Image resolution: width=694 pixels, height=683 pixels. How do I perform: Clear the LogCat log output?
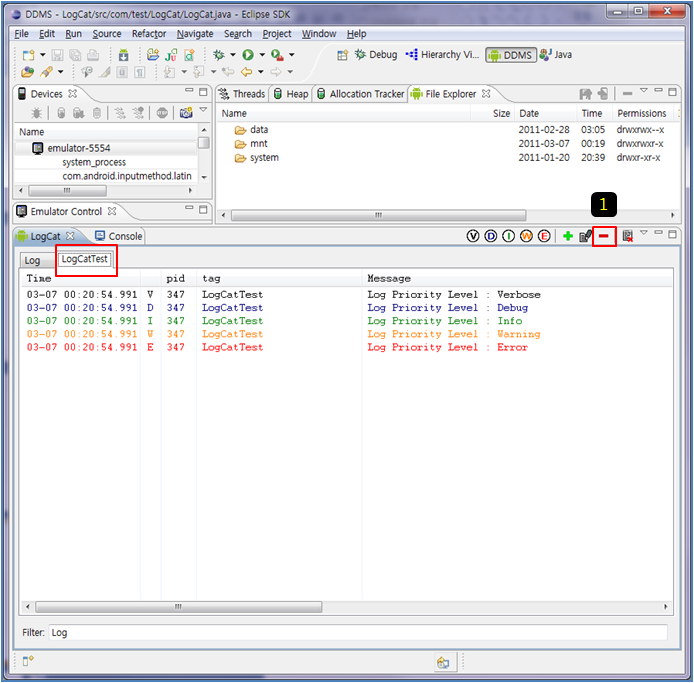(627, 236)
